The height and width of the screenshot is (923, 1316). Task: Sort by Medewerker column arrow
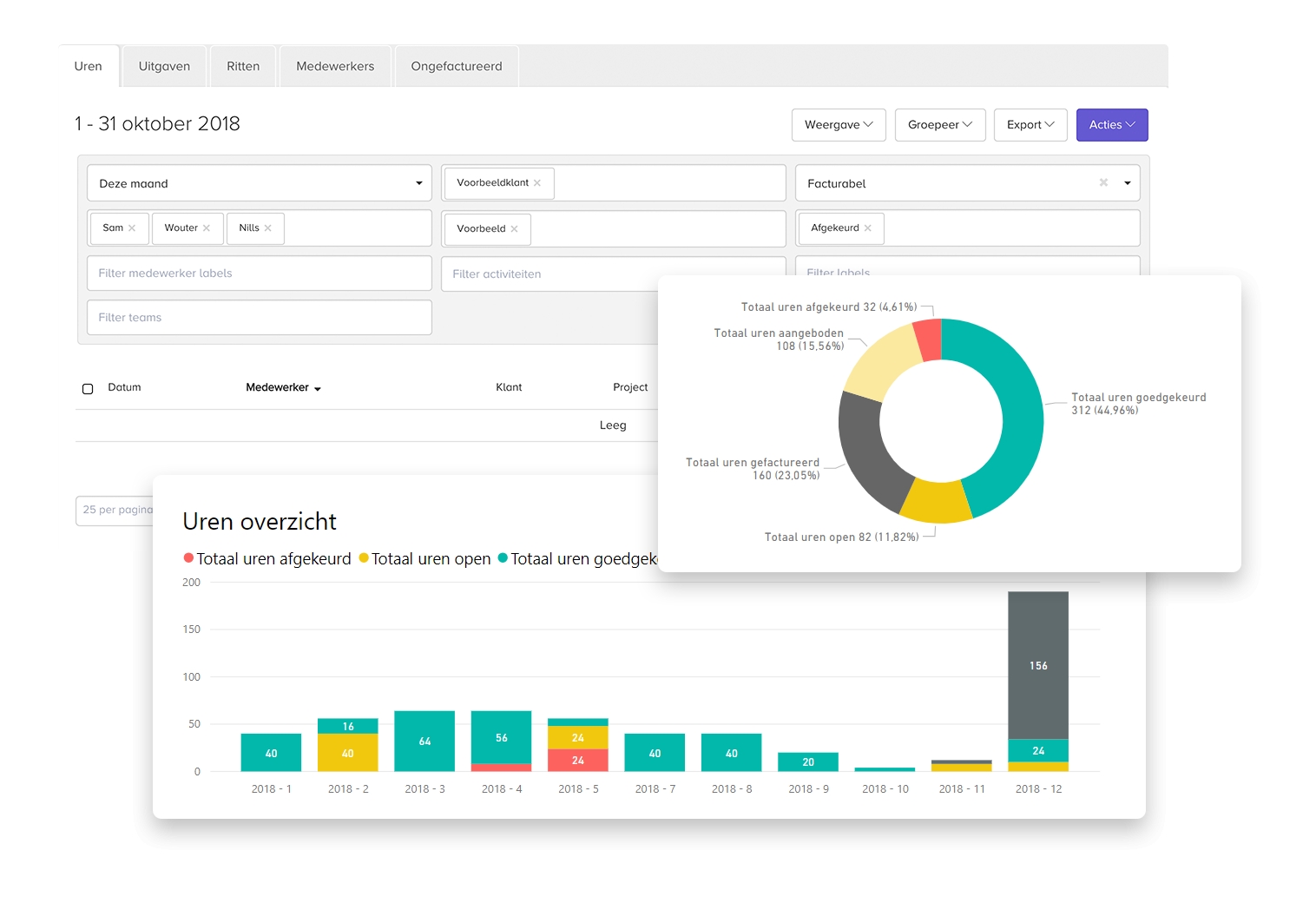(x=318, y=389)
